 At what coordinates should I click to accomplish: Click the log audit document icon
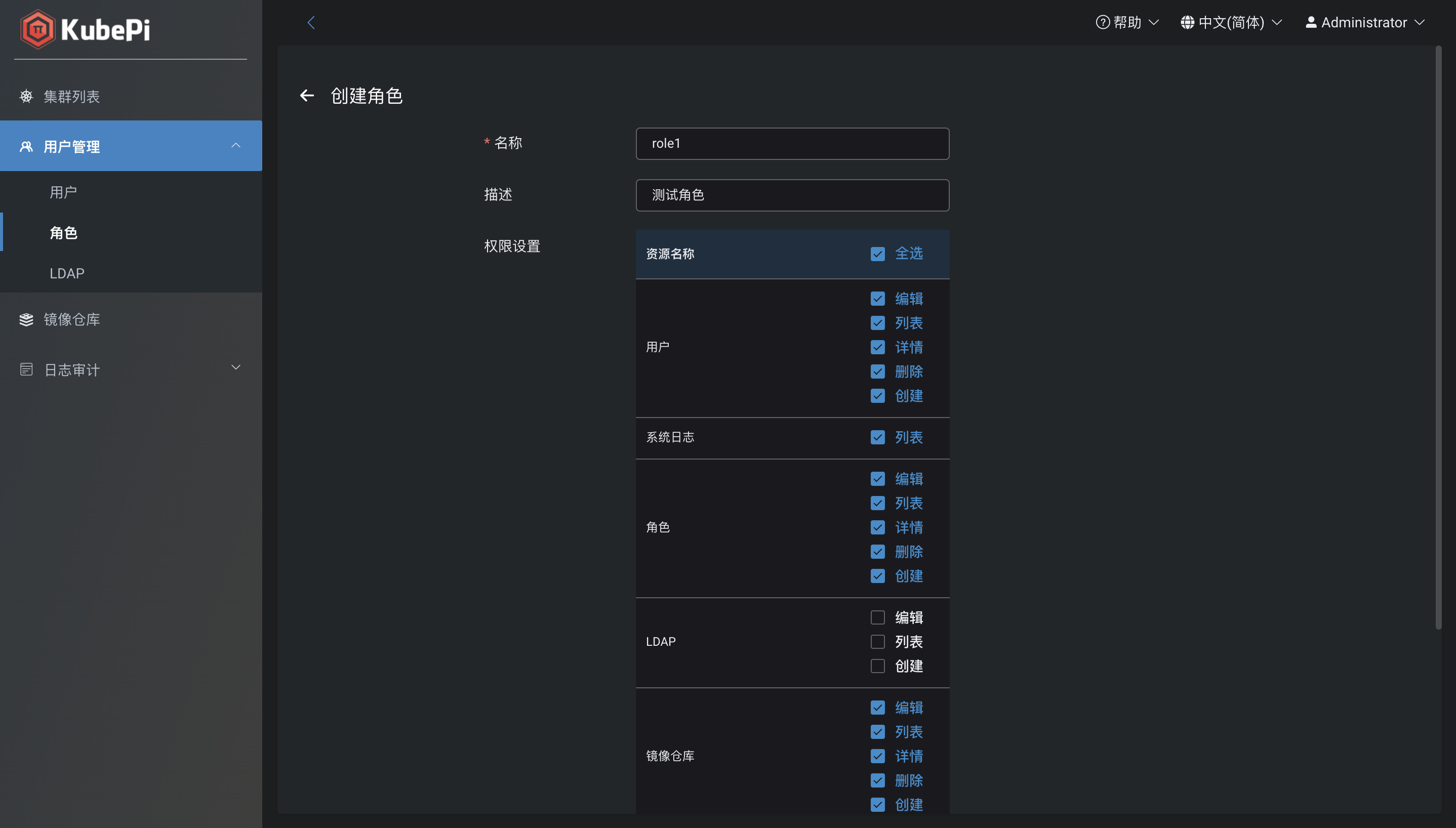(26, 369)
